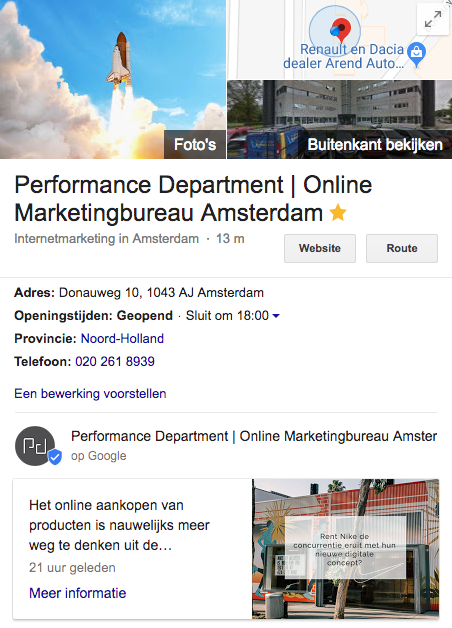Click the blue shopping bag marker on map

coord(416,54)
